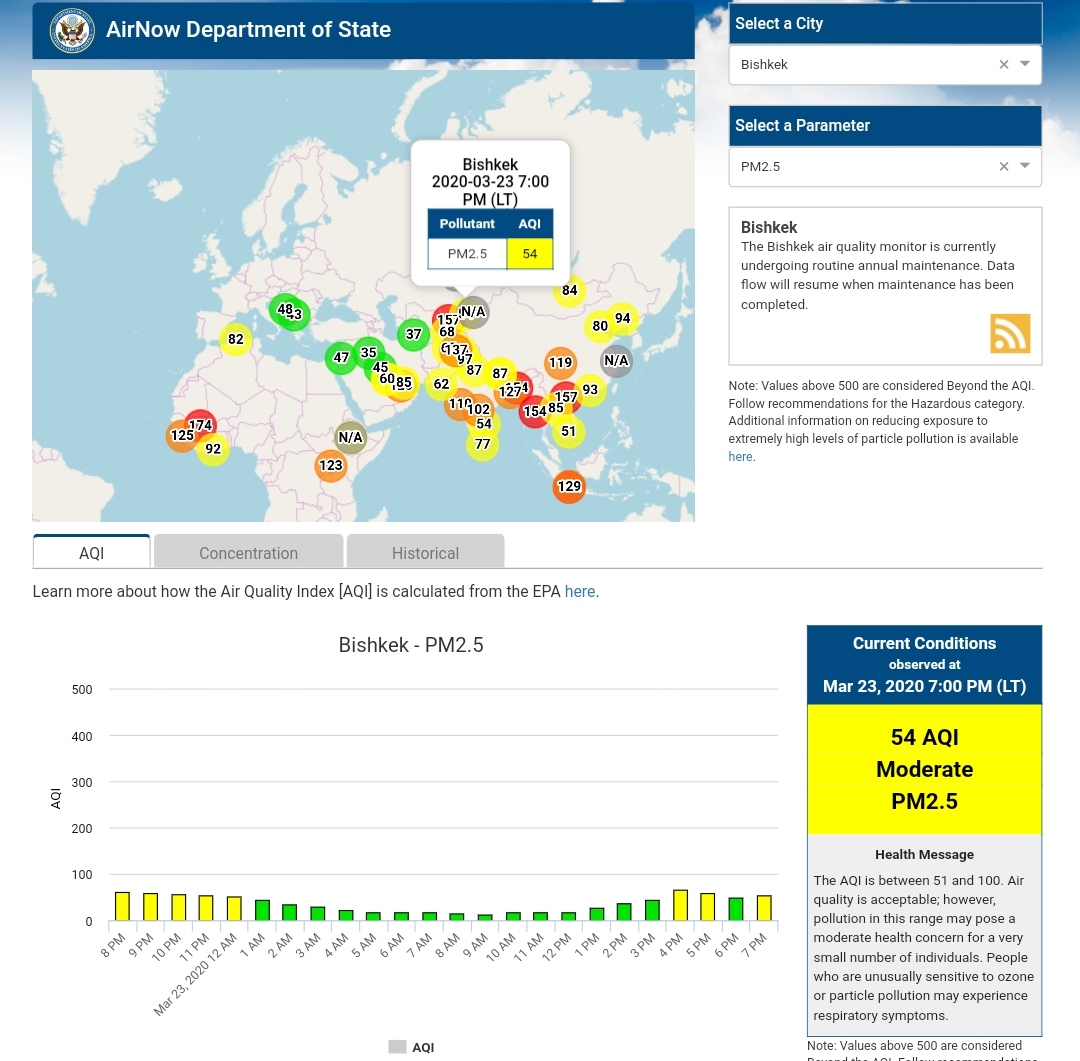Viewport: 1080px width, 1061px height.
Task: Select the orange 119 map marker
Action: point(560,363)
